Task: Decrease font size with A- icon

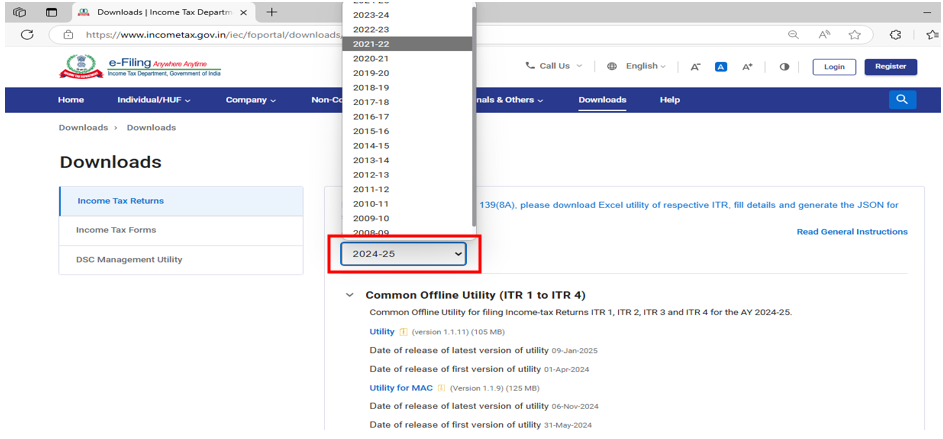Action: click(x=695, y=67)
